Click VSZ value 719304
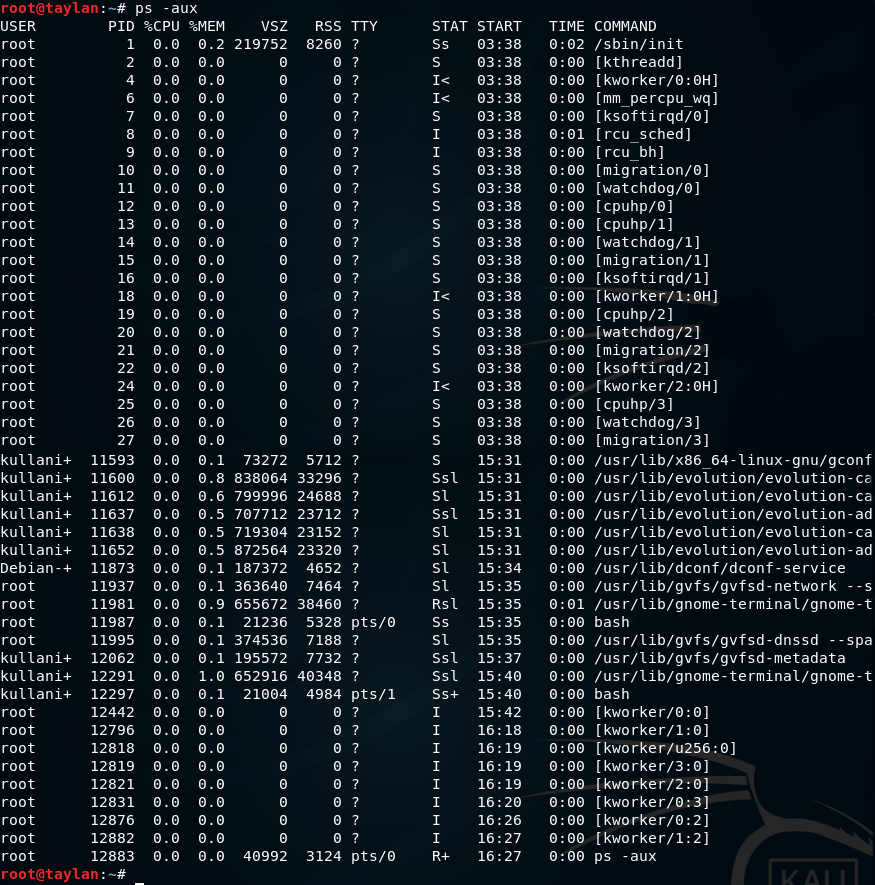Viewport: 875px width, 885px height. pos(261,533)
